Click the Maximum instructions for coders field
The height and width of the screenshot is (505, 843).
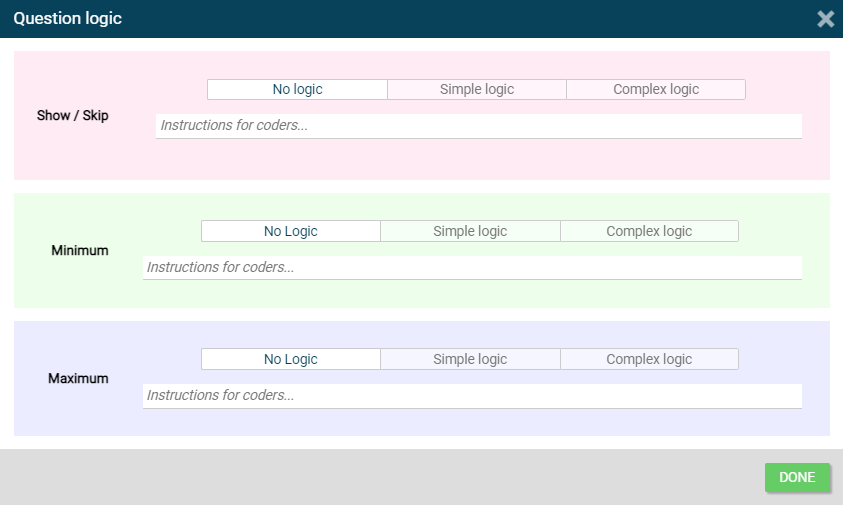[472, 396]
